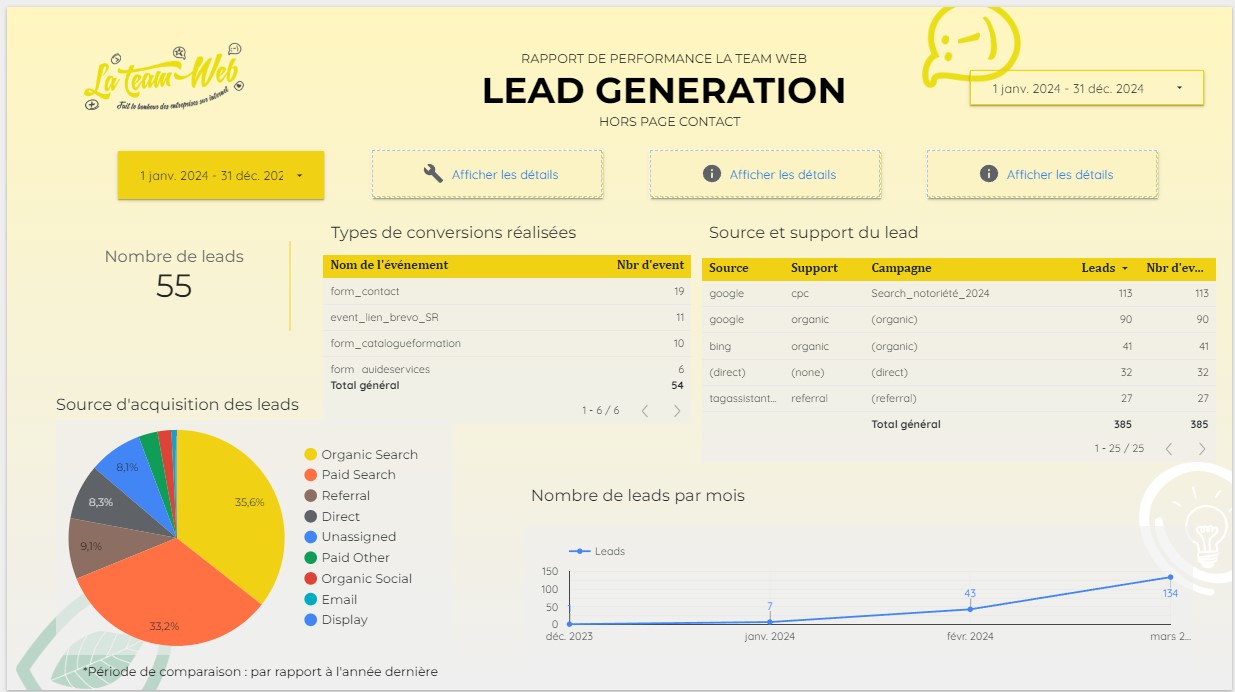Select event_lien_brevo_SR row
This screenshot has height=692, width=1235.
tap(507, 318)
